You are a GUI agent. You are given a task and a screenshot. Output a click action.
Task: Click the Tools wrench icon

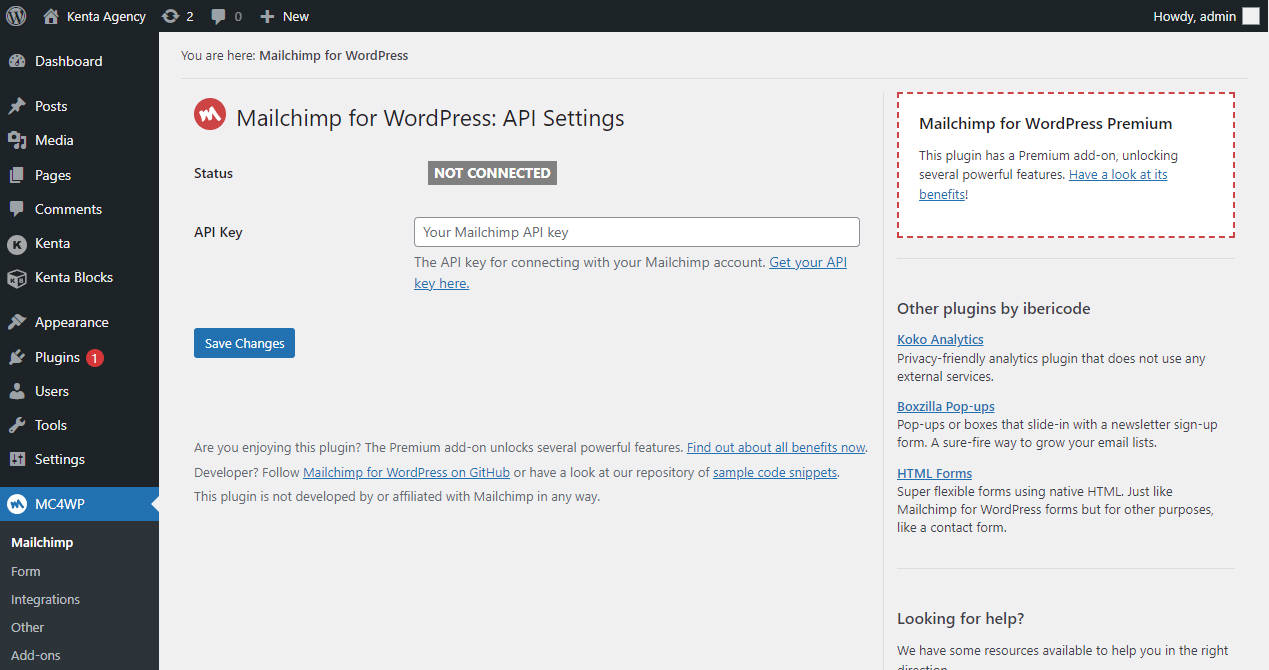click(x=17, y=425)
